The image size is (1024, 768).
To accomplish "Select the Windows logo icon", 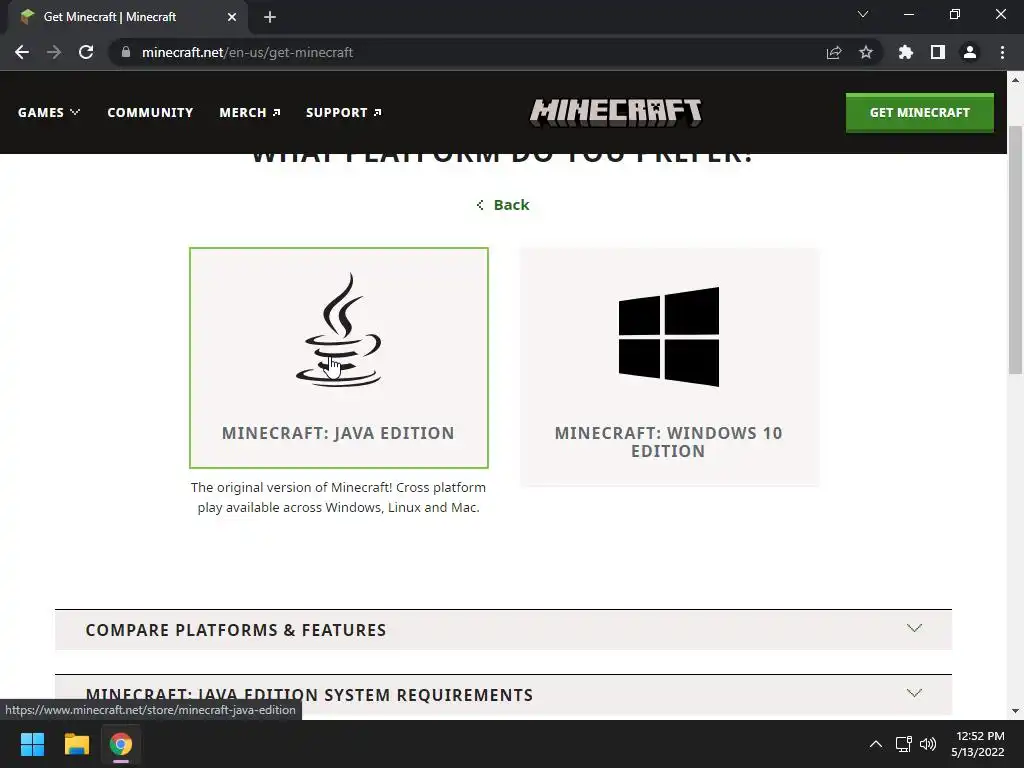I will (x=669, y=337).
